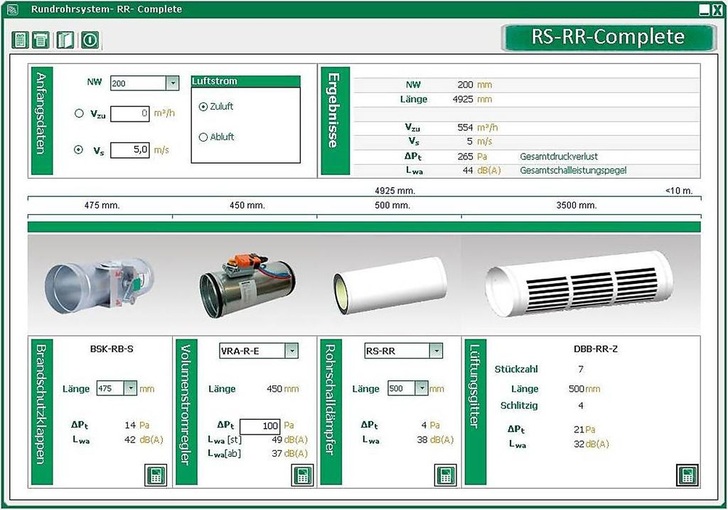Open the Länge 475 dropdown
The height and width of the screenshot is (510, 728).
point(131,388)
